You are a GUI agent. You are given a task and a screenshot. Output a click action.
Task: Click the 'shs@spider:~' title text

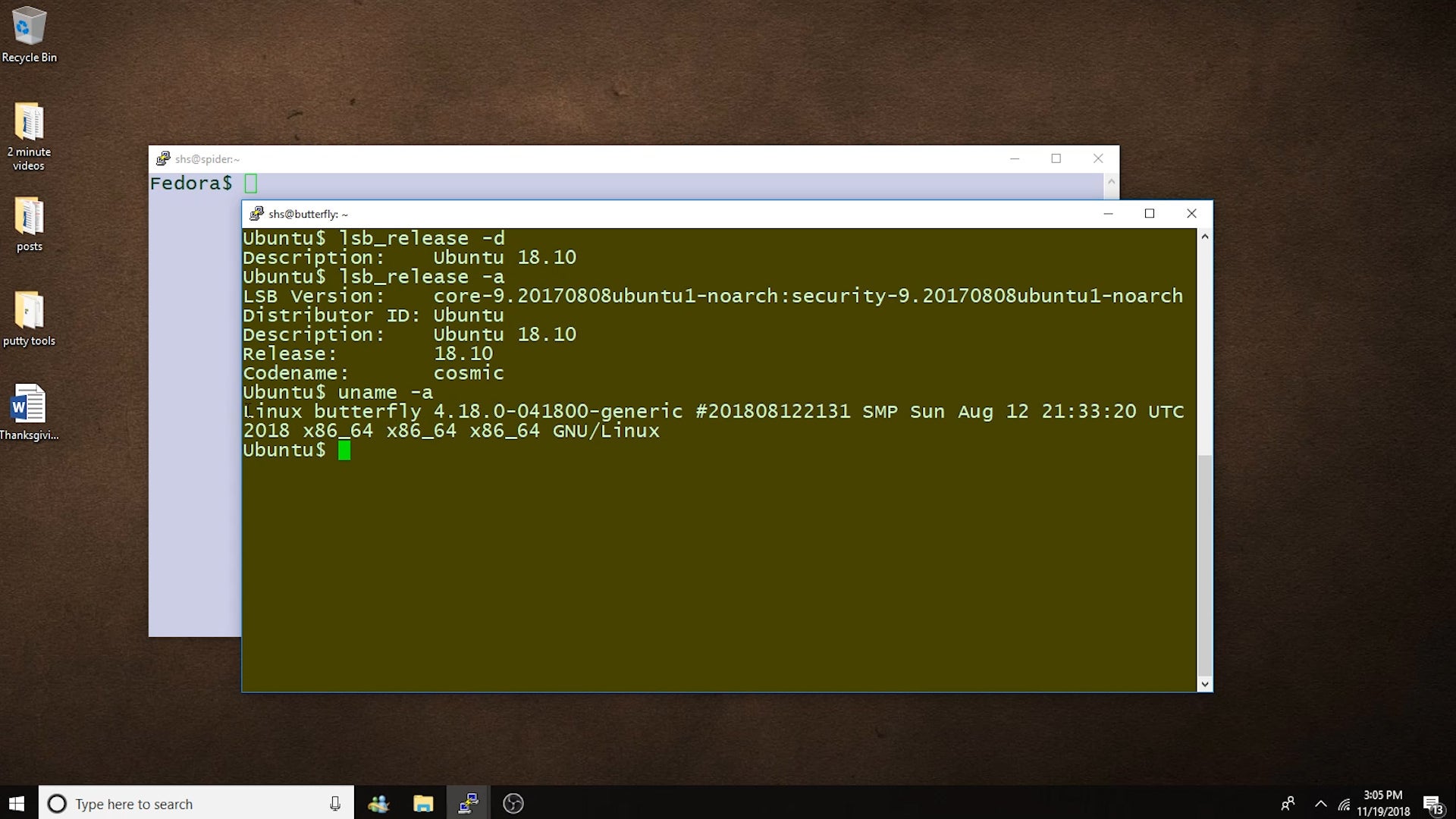click(207, 158)
